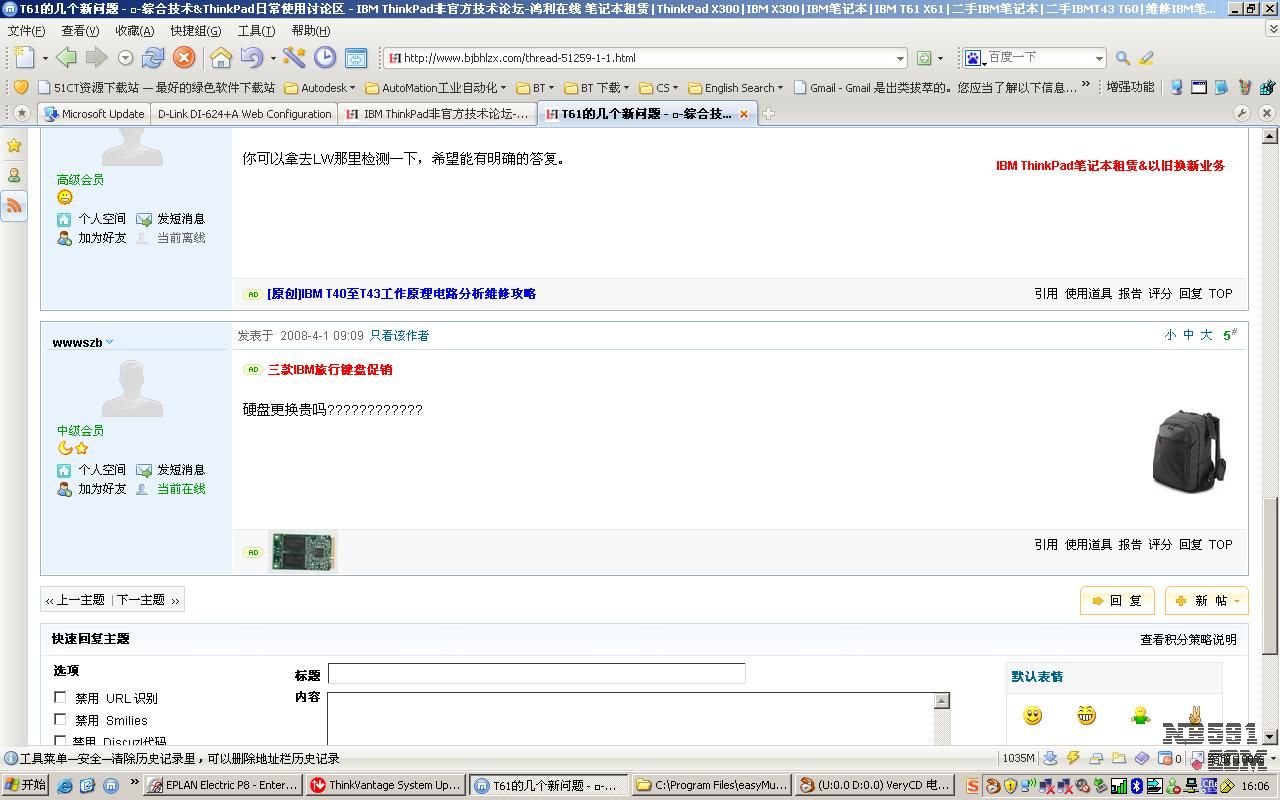Expand the search engine 百度一下 dropdown
1280x800 pixels.
(1099, 58)
